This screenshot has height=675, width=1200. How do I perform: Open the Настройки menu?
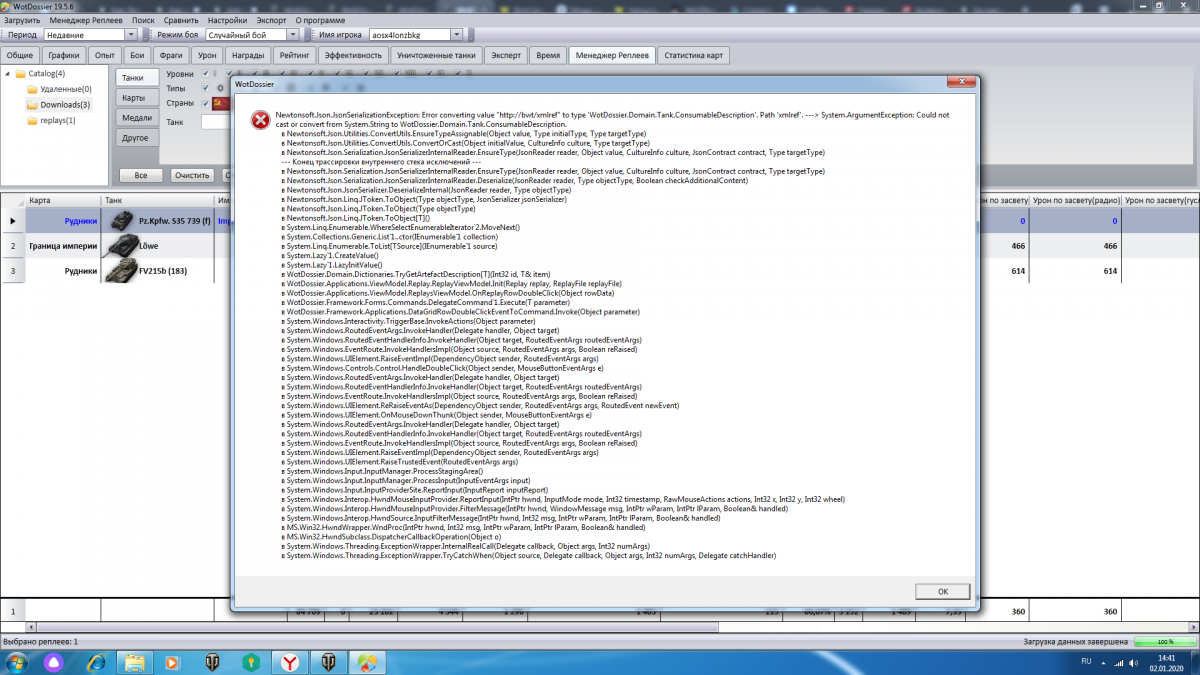pyautogui.click(x=228, y=20)
